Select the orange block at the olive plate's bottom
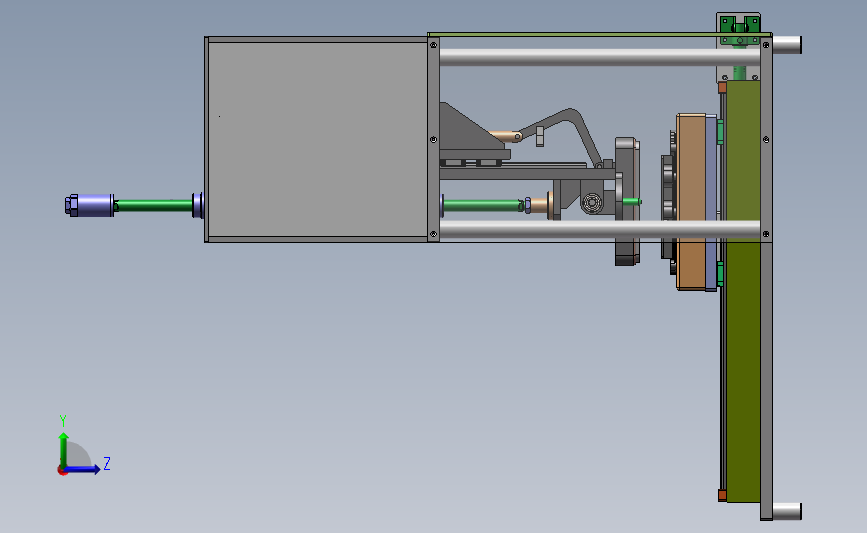This screenshot has width=867, height=533. [x=722, y=495]
